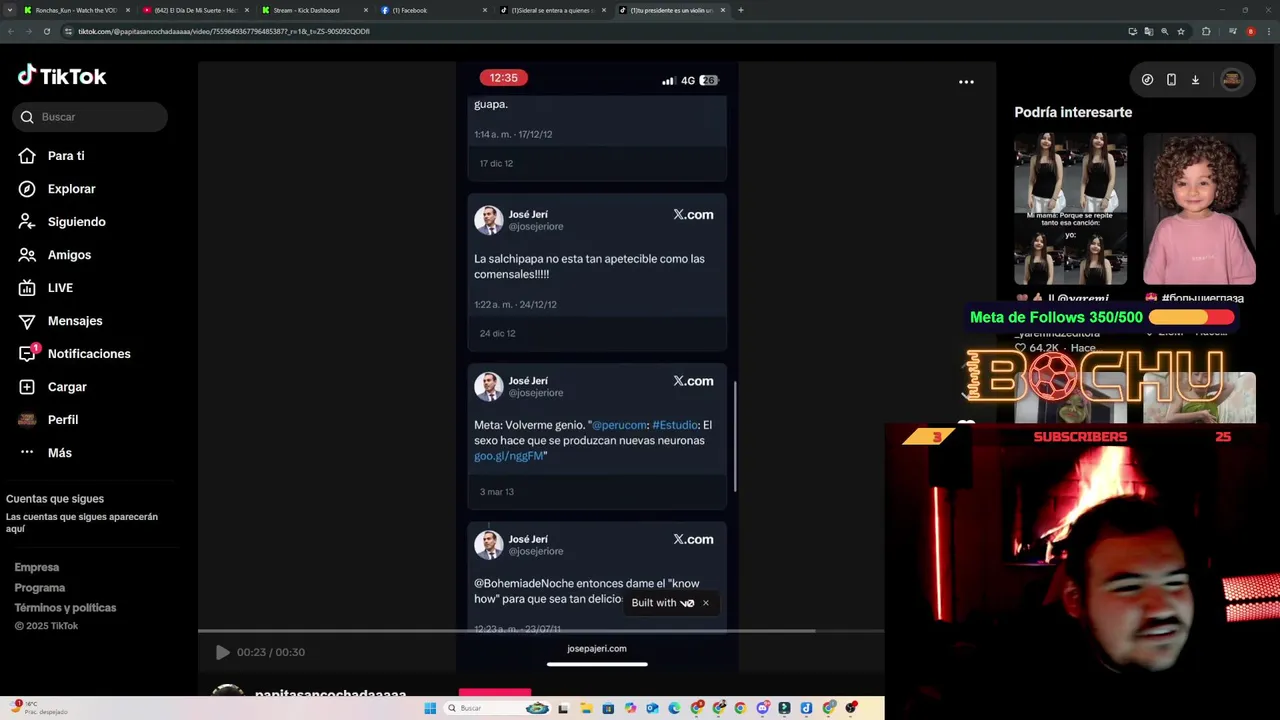
Task: Open Microsoft Edge from the taskbar
Action: coord(674,708)
